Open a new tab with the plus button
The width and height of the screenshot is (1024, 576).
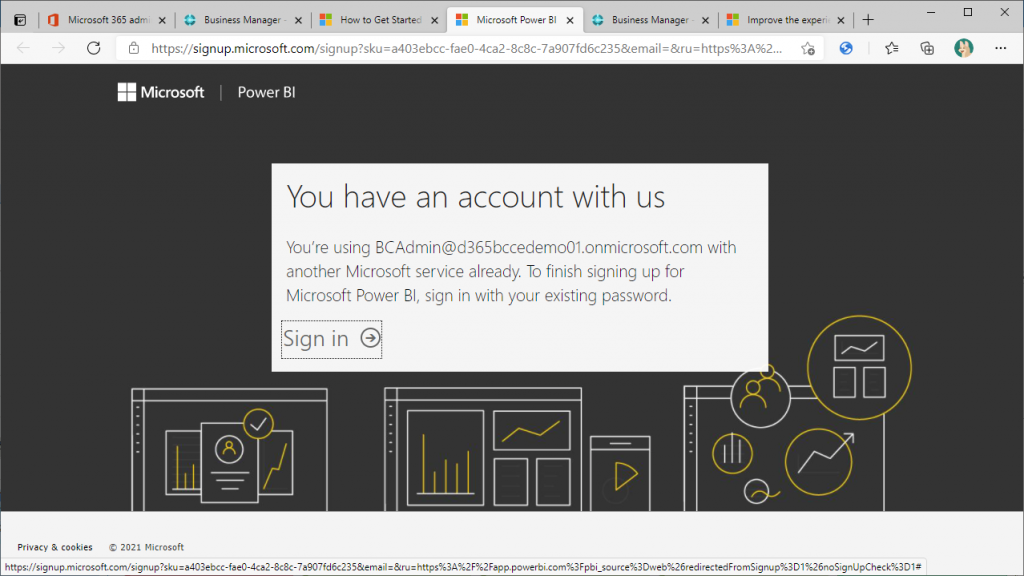(868, 20)
